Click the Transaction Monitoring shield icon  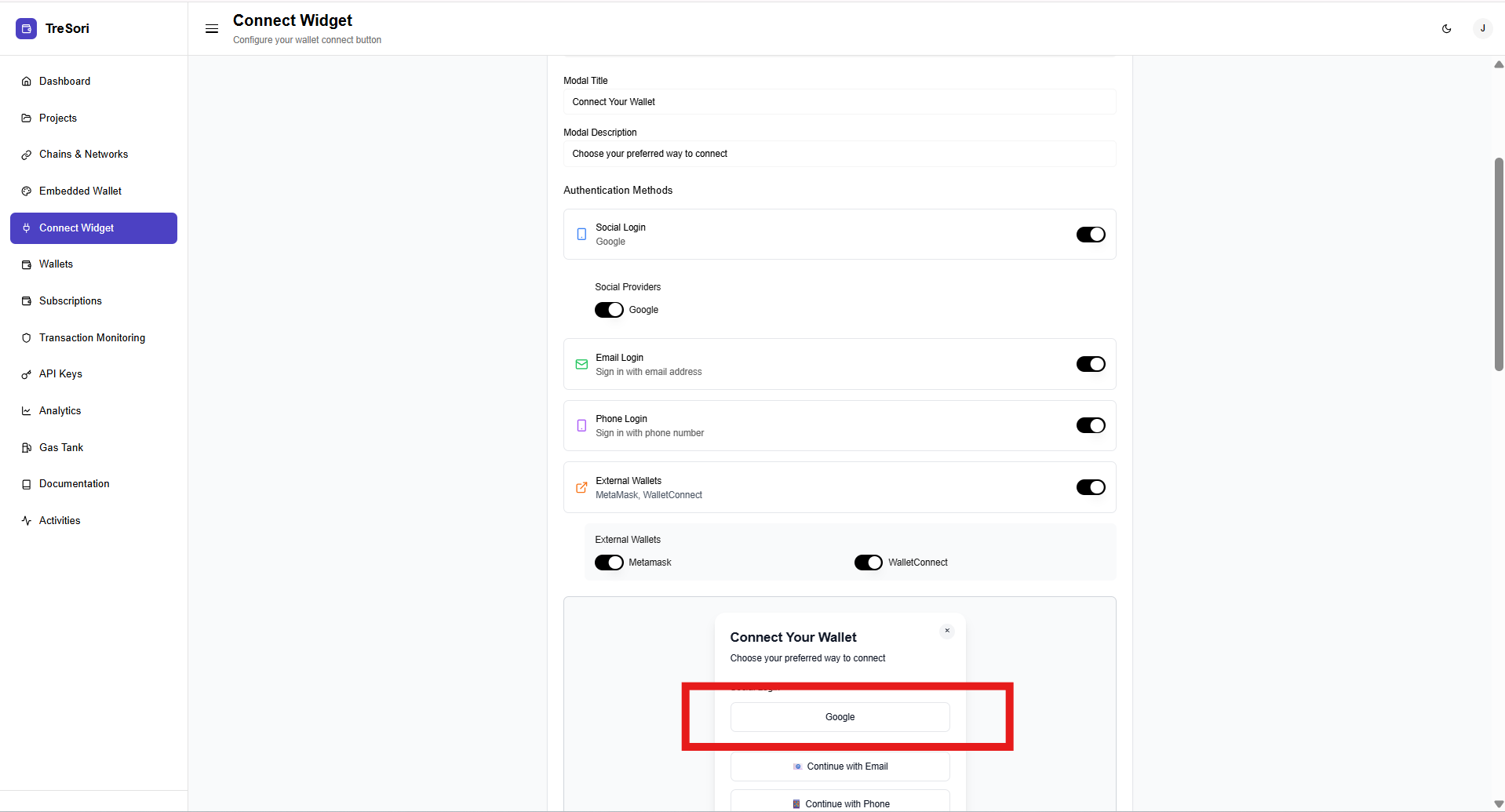27,338
